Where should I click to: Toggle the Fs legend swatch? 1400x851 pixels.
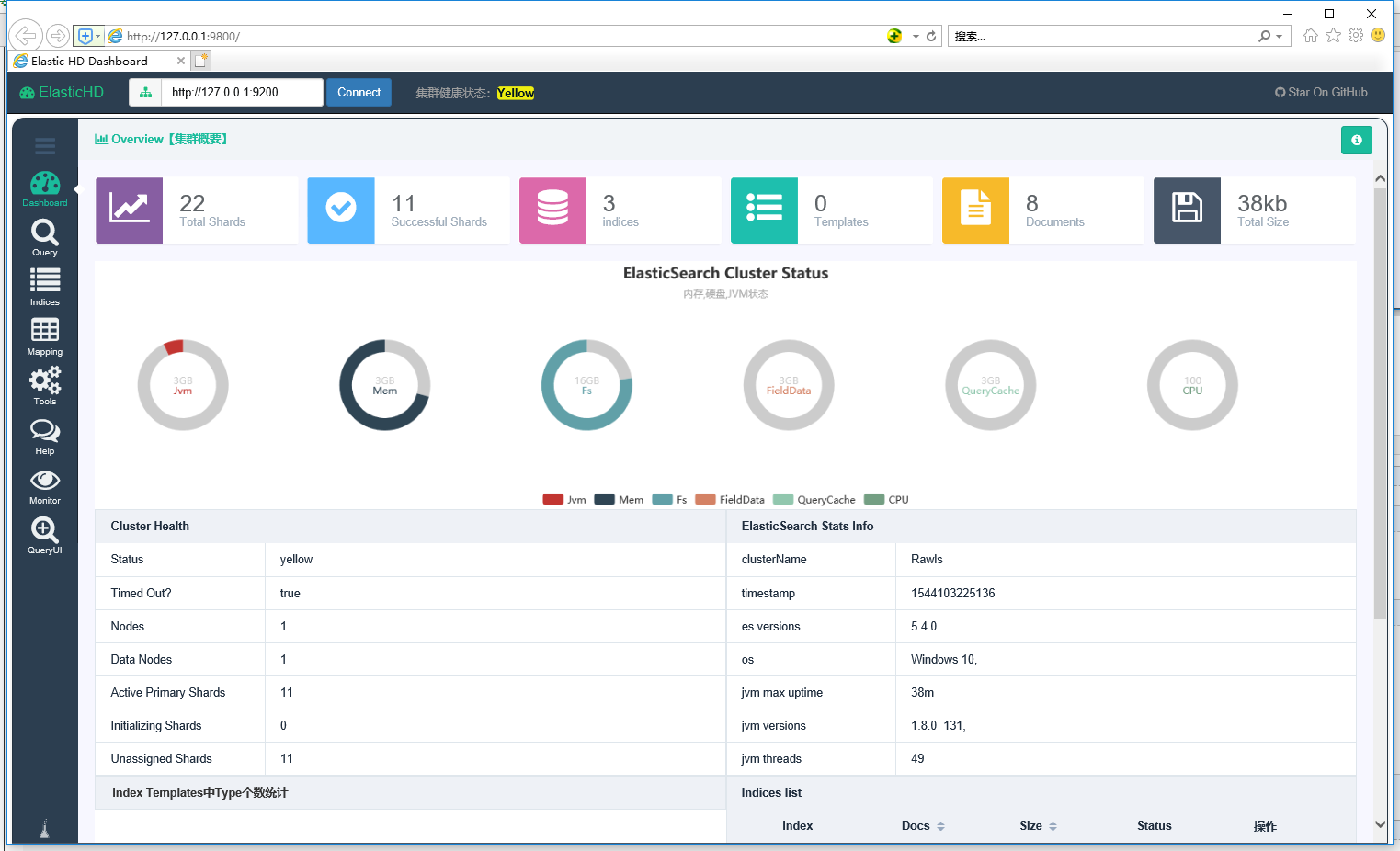(x=662, y=500)
